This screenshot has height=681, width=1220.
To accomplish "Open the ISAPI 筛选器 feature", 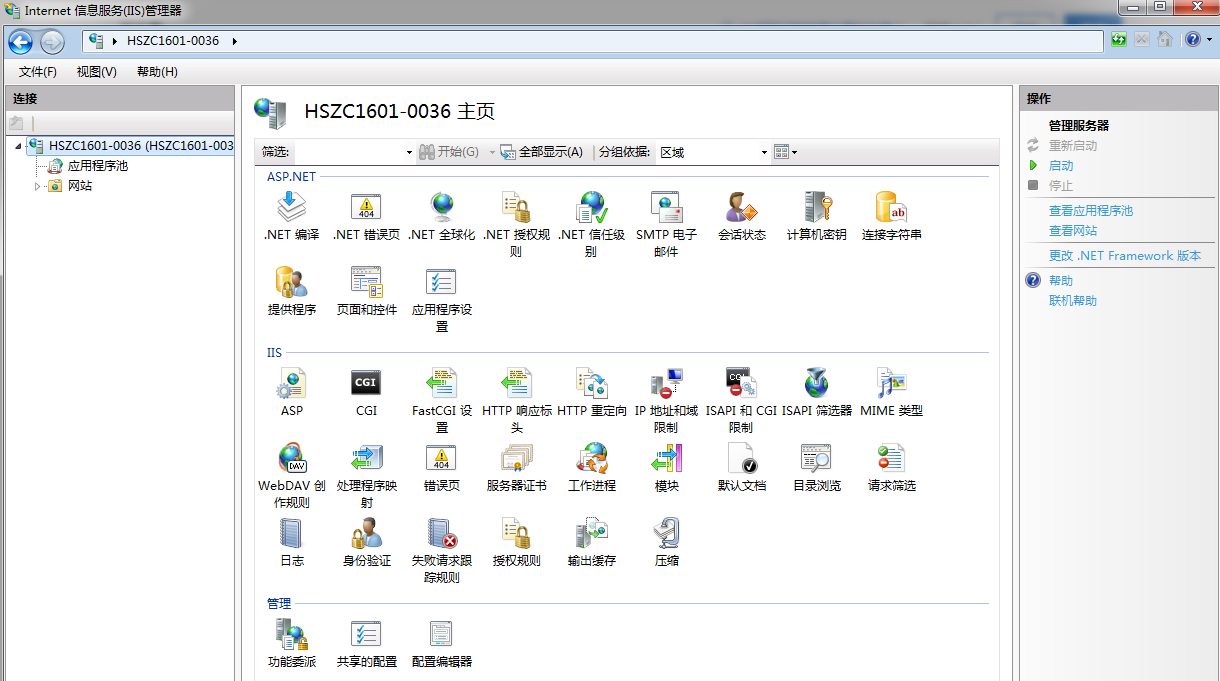I will pos(816,393).
